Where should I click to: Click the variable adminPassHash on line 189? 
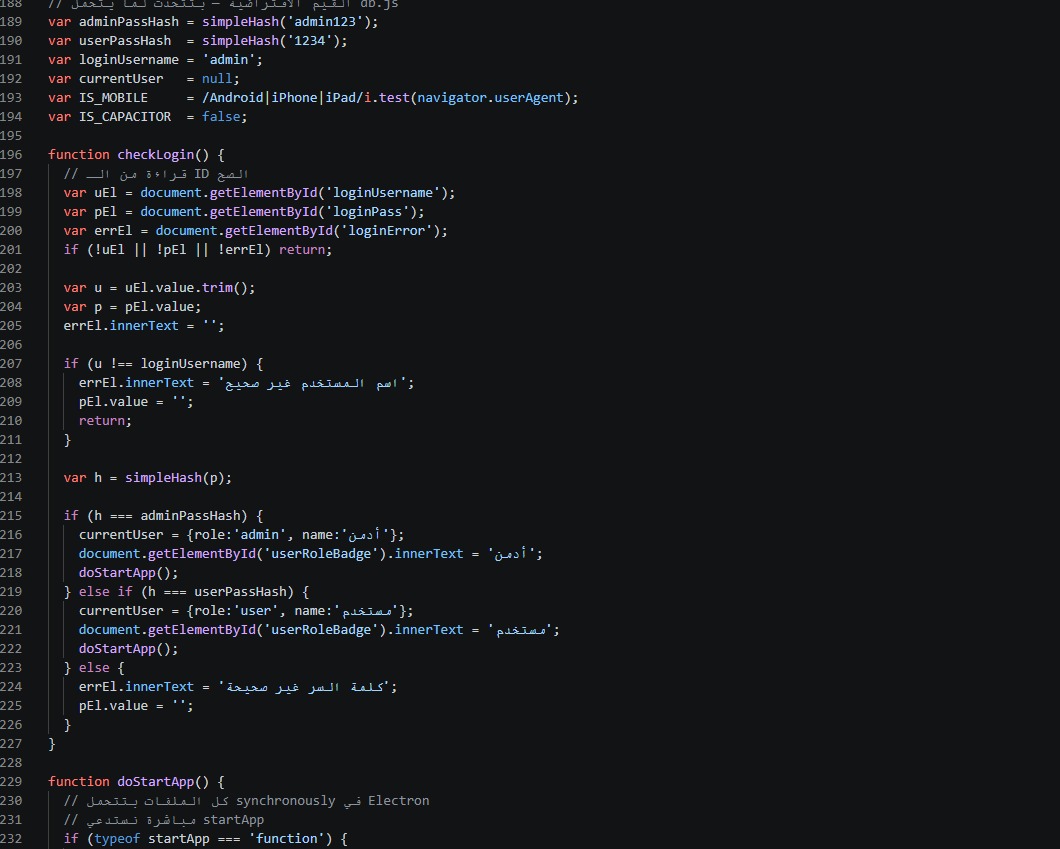pos(128,22)
